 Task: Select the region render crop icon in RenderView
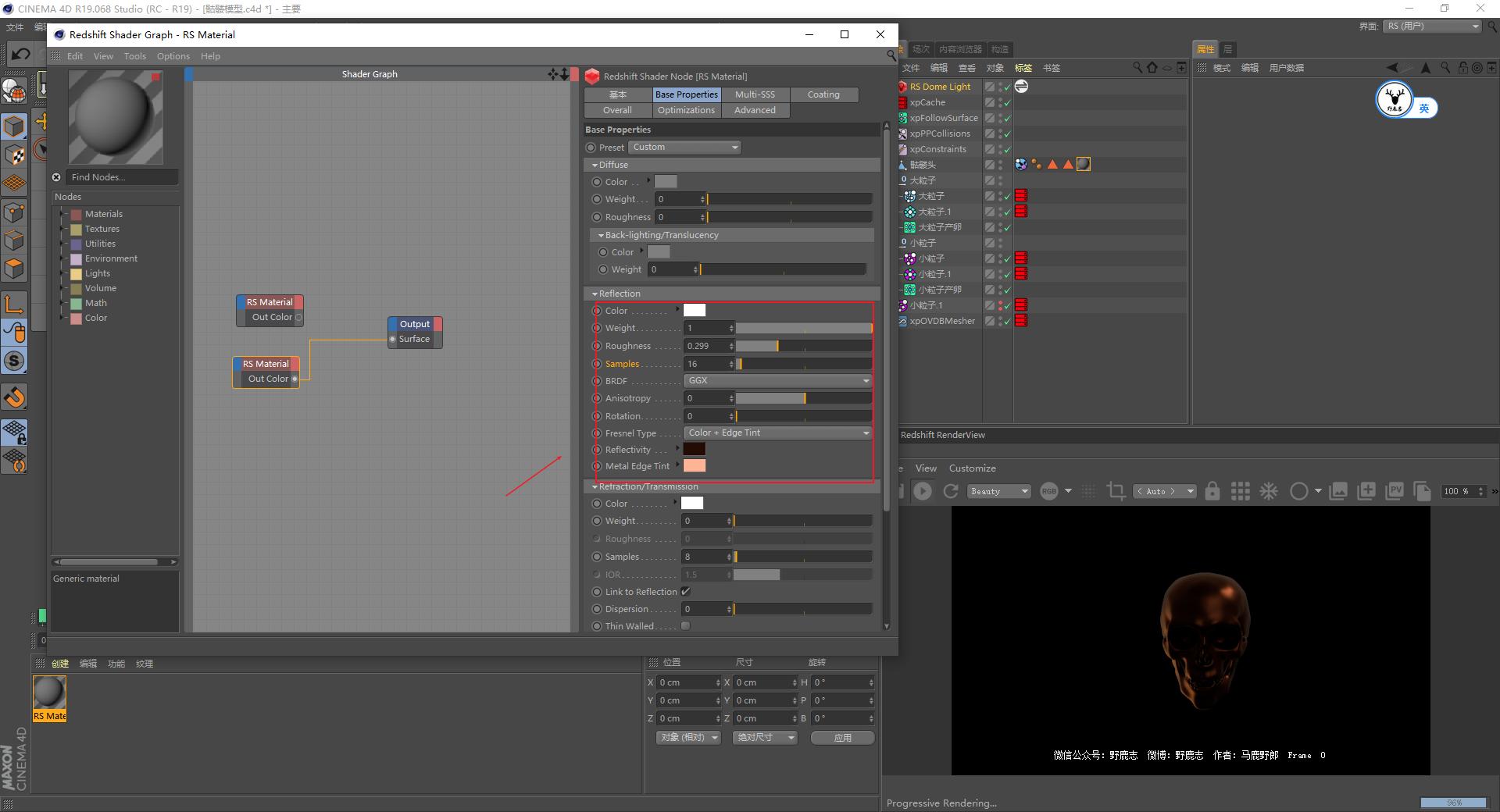tap(1116, 491)
